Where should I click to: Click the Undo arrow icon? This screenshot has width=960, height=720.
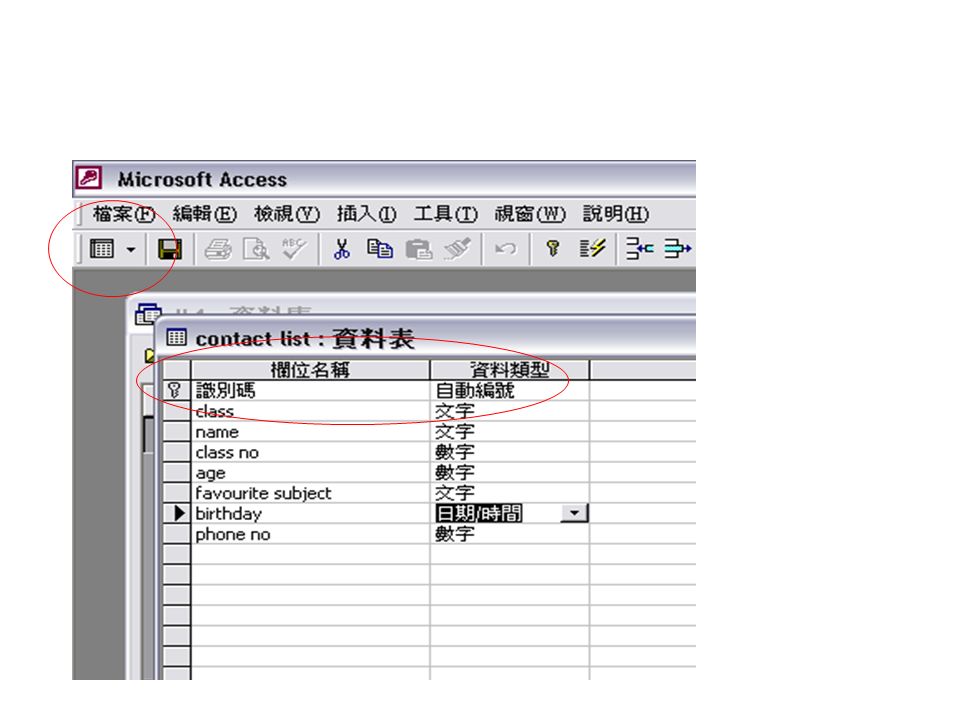coord(505,249)
